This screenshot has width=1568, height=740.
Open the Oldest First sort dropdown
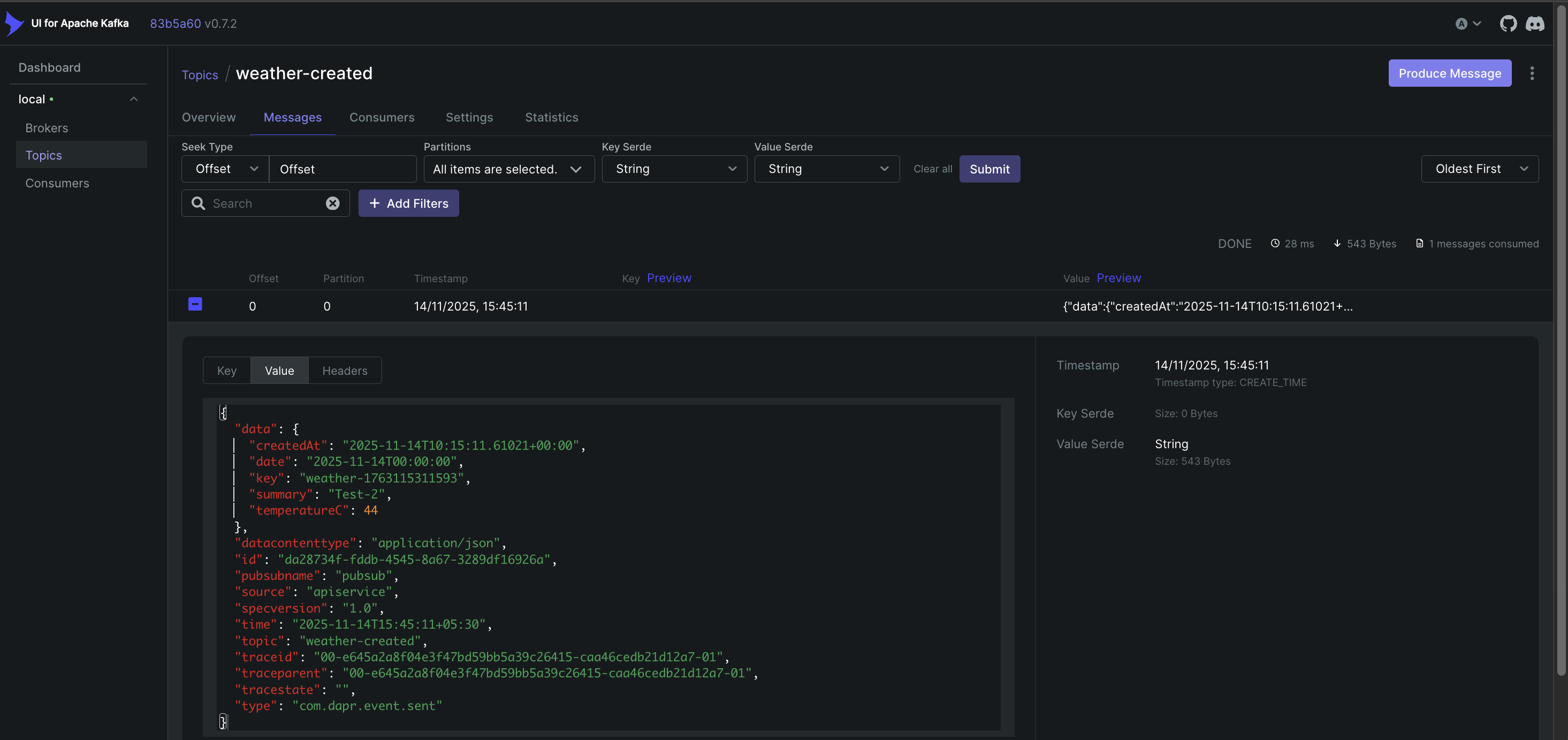[x=1479, y=169]
